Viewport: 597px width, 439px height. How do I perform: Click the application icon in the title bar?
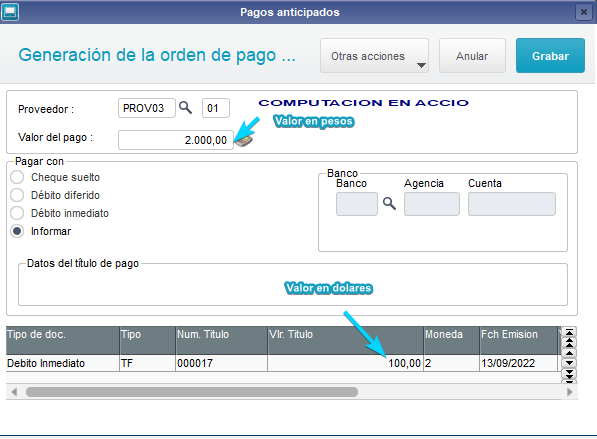click(x=10, y=12)
